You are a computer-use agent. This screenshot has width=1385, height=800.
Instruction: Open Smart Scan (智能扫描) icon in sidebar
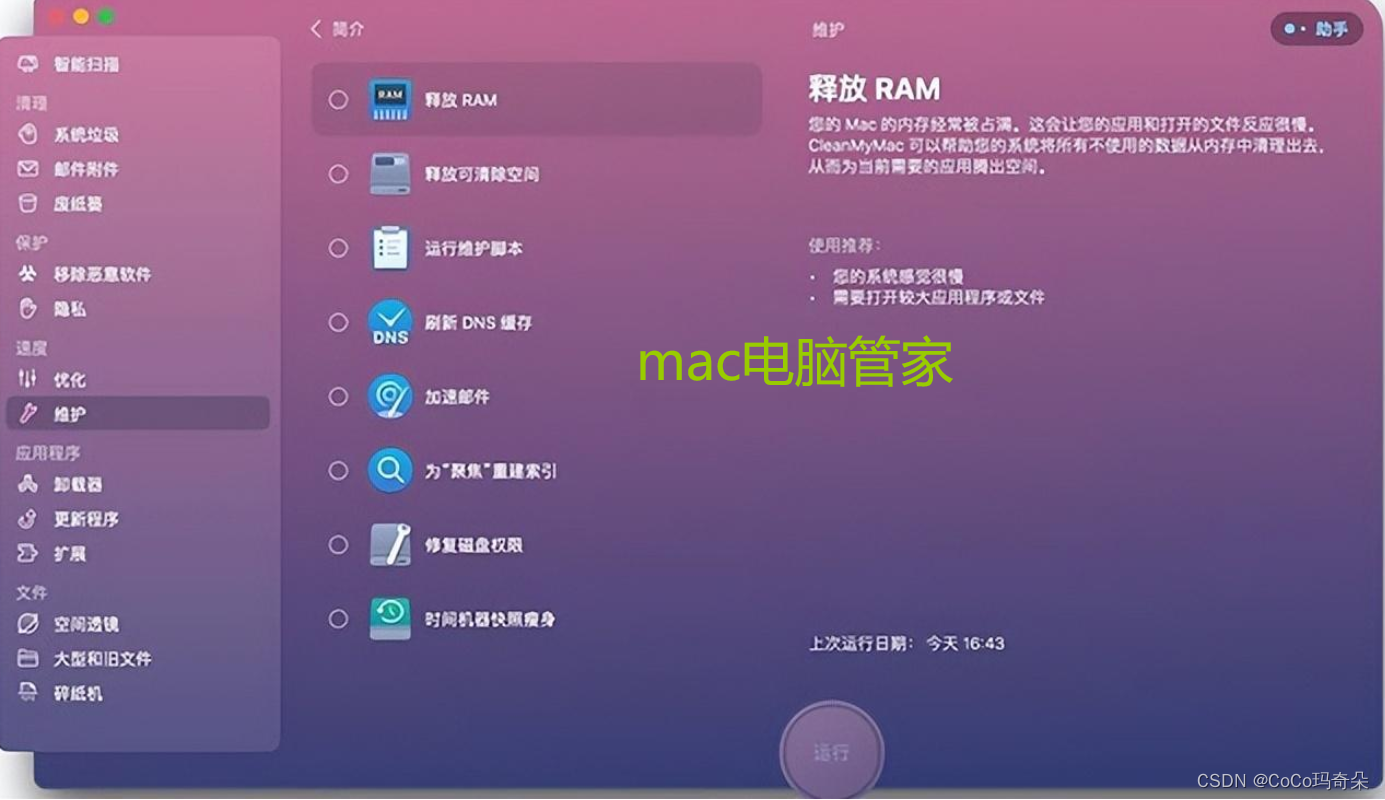[28, 64]
